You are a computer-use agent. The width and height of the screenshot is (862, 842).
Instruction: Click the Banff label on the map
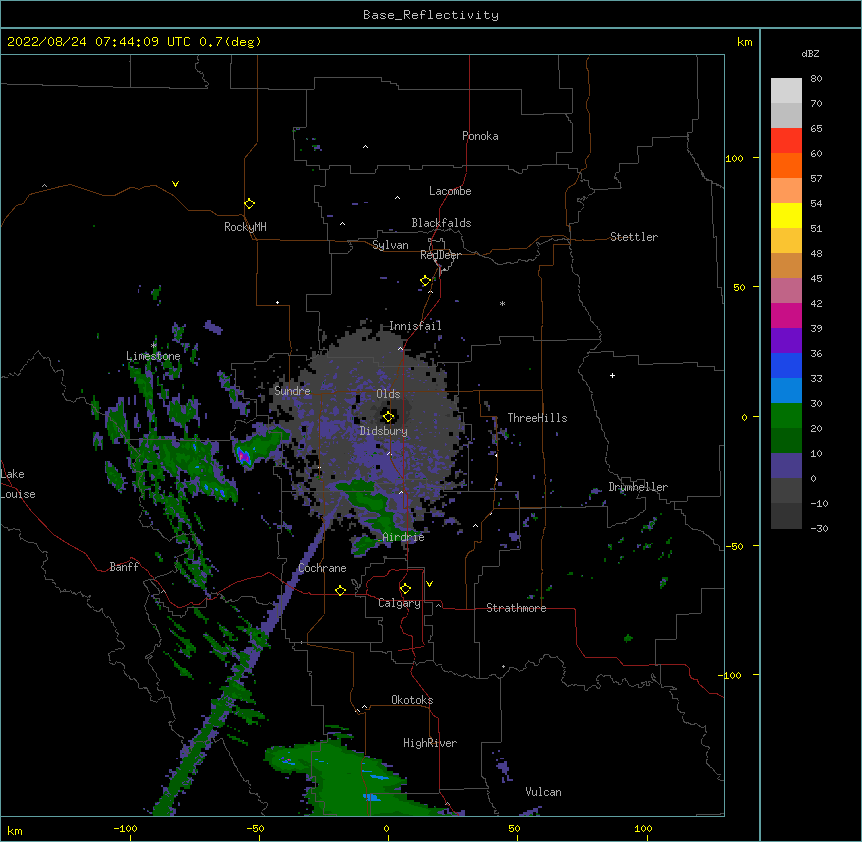click(x=124, y=567)
